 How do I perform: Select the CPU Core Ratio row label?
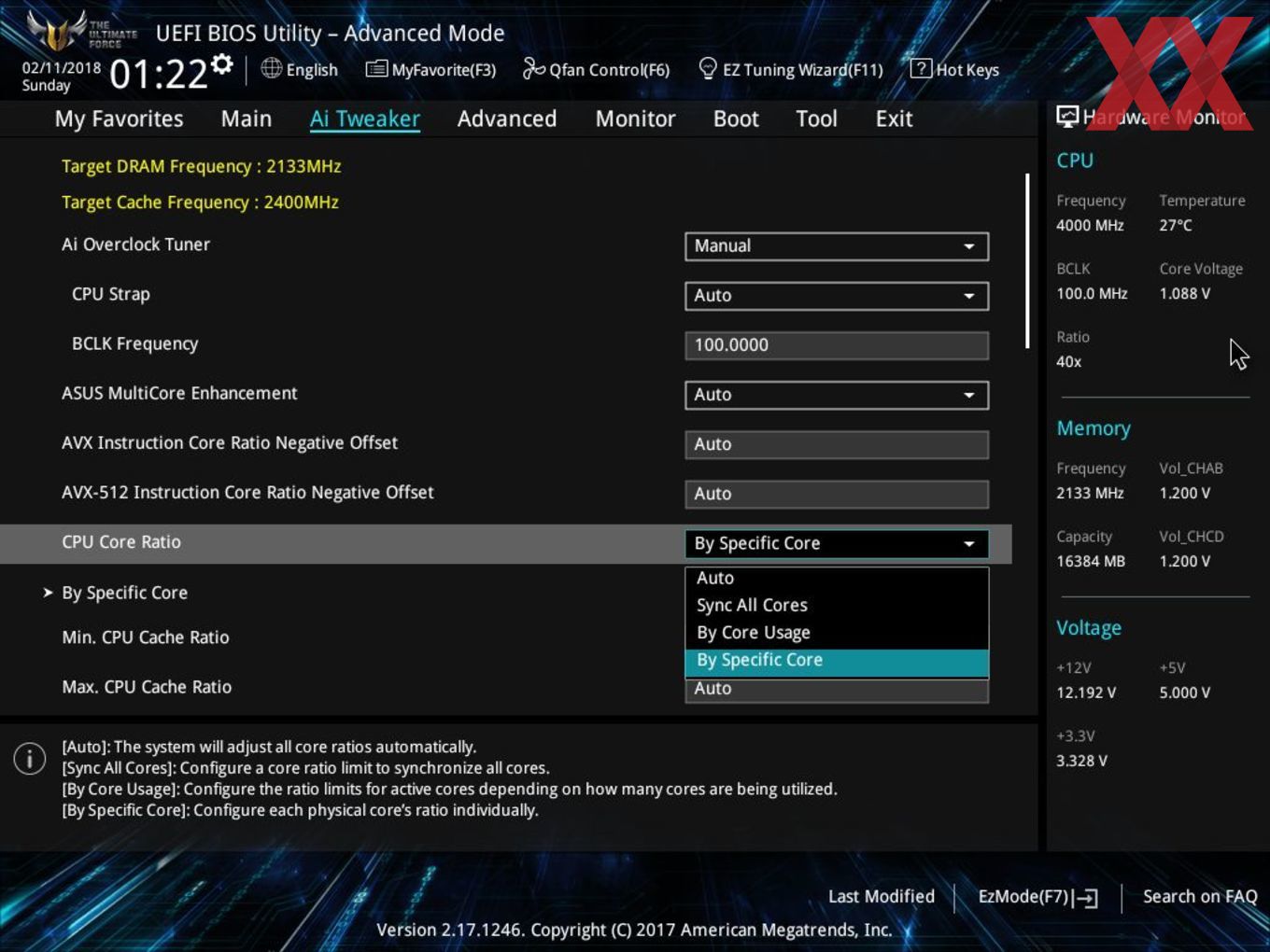click(x=121, y=542)
